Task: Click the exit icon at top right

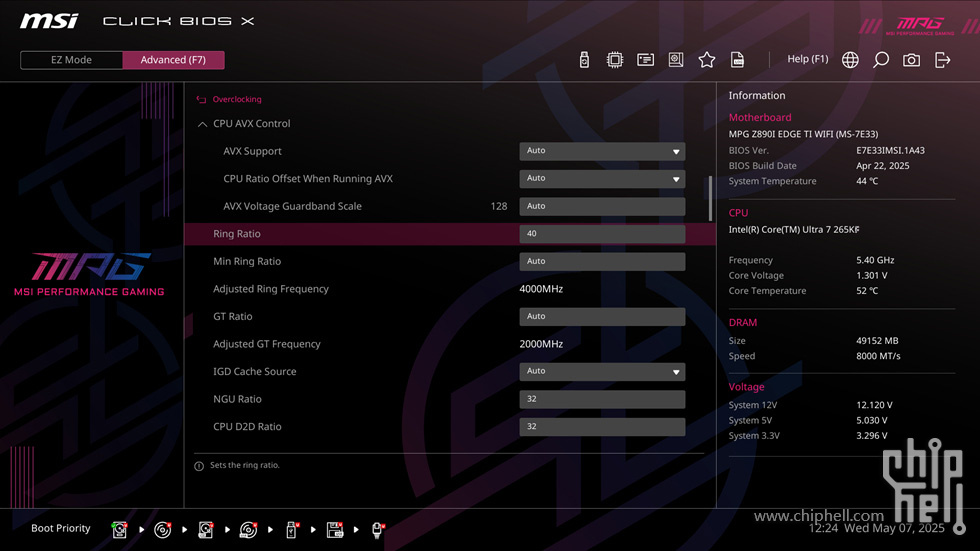Action: [x=942, y=60]
